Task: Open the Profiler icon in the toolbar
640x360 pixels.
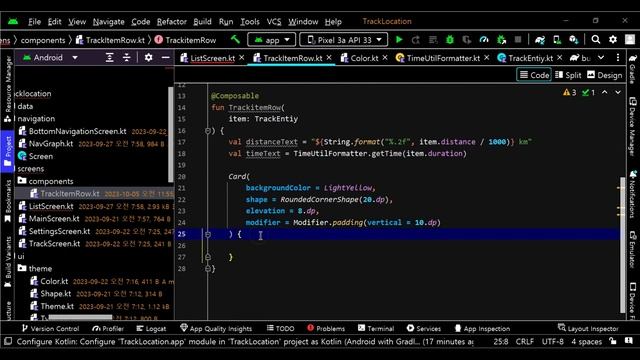Action: click(x=484, y=40)
